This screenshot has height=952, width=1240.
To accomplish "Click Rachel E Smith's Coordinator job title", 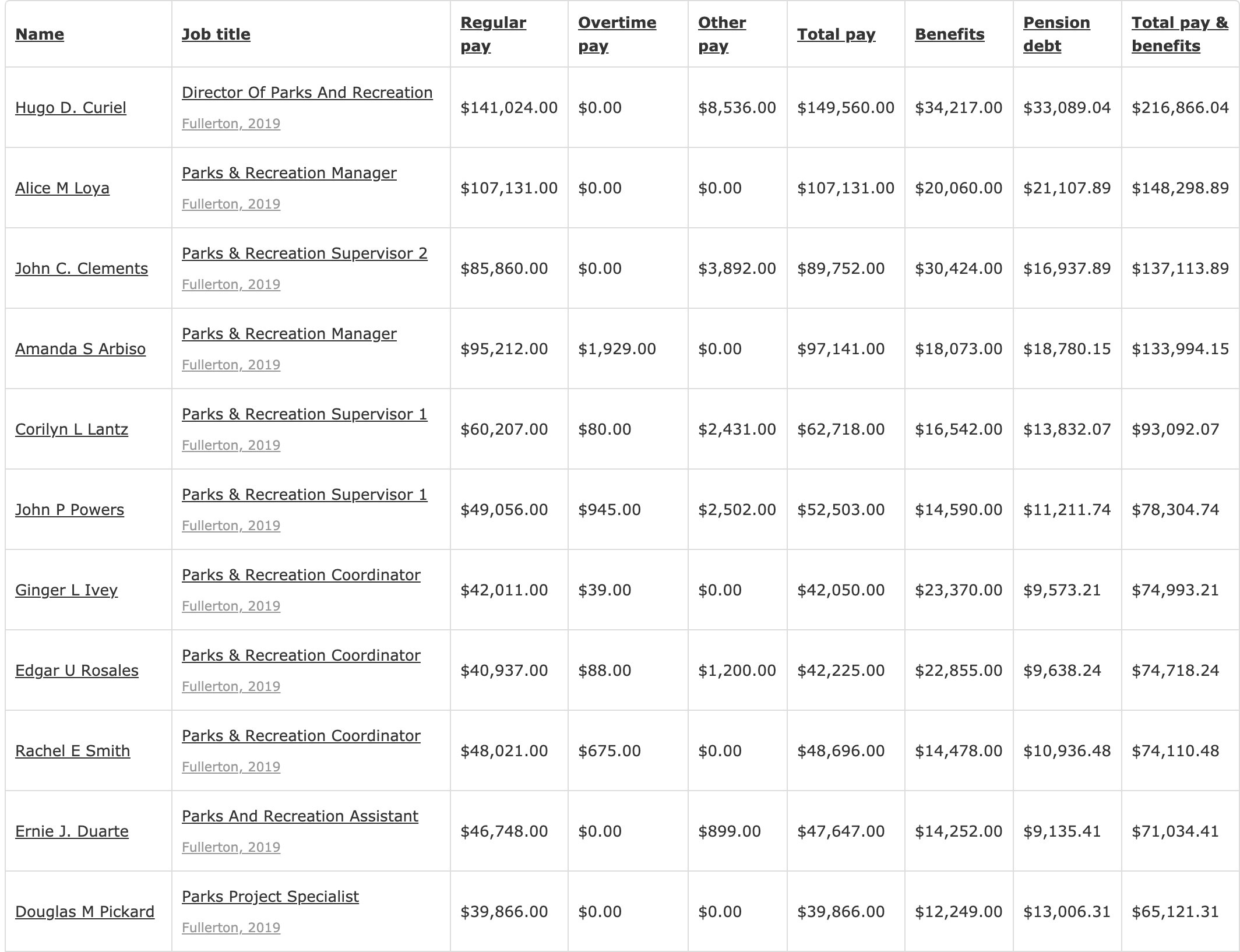I will pos(301,736).
